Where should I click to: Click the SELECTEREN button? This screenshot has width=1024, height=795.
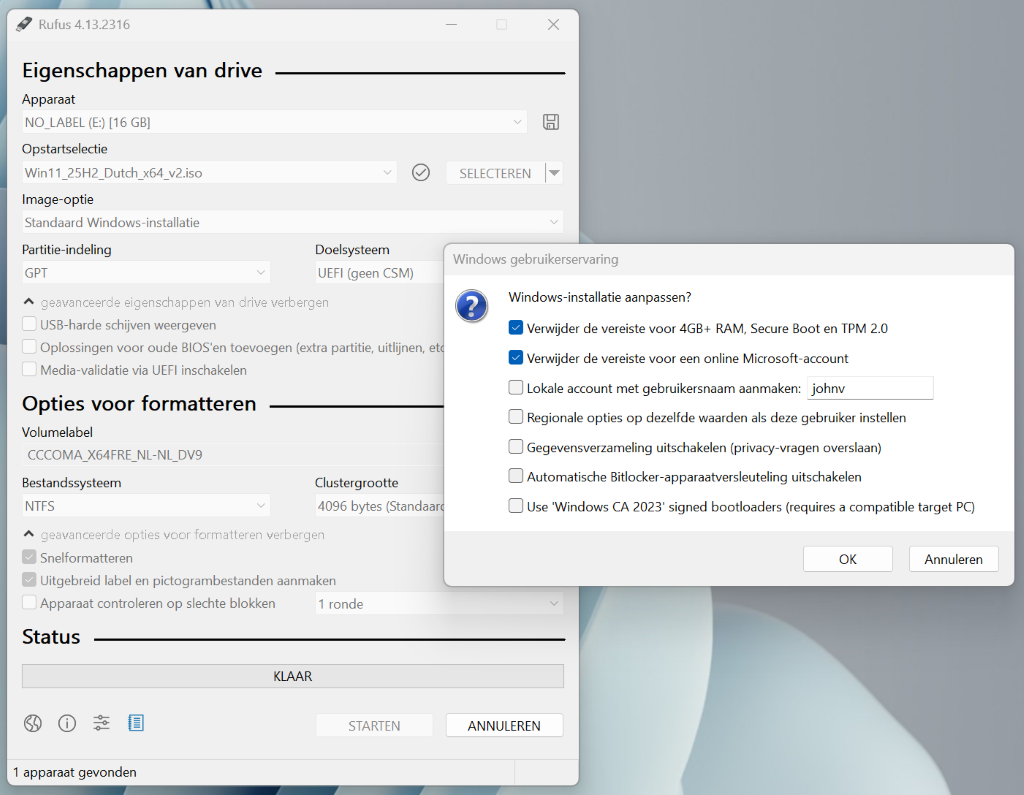pyautogui.click(x=495, y=173)
